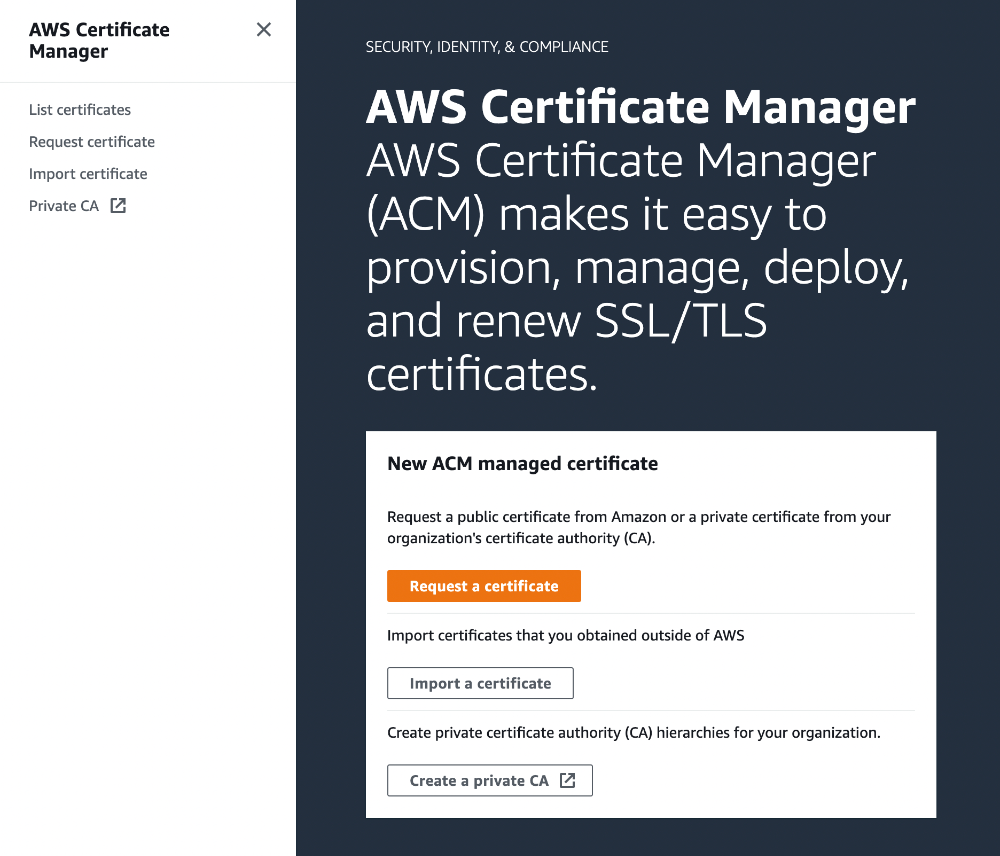The image size is (1000, 856).
Task: Click external-link icon next to Private CA
Action: pos(118,205)
